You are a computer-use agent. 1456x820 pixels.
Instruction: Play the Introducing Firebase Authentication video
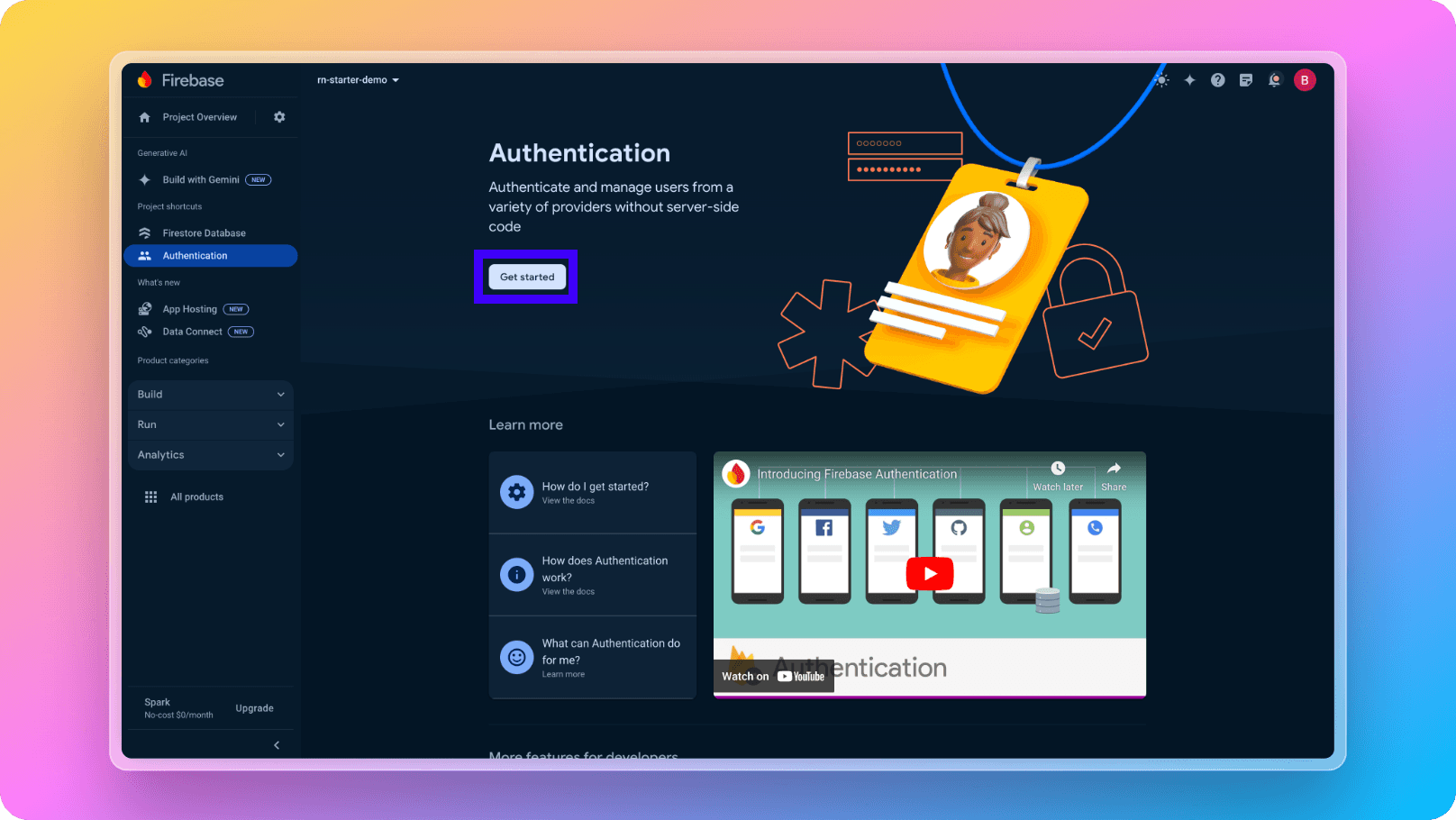[x=930, y=574]
